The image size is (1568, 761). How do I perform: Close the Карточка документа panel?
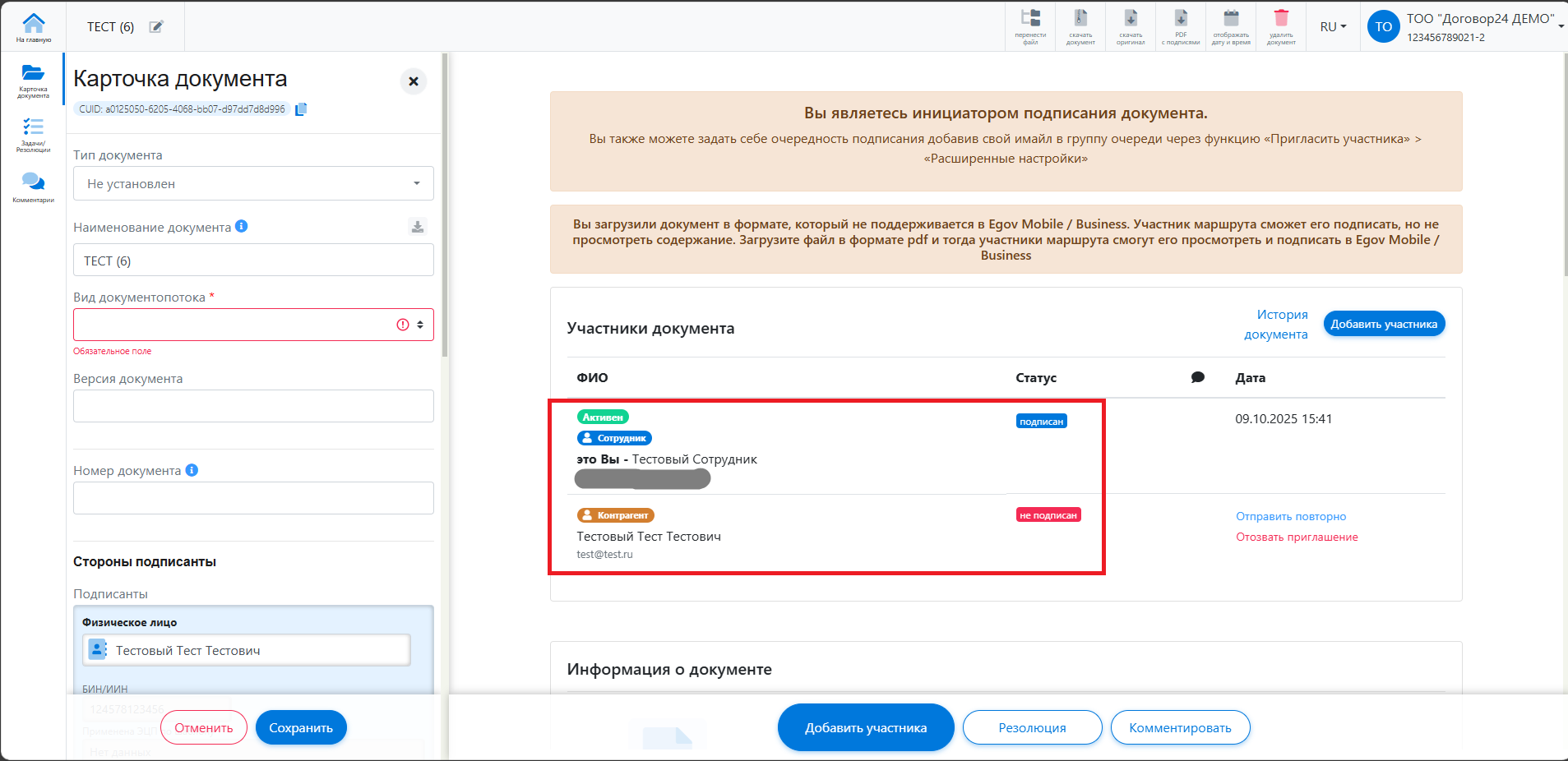point(414,81)
